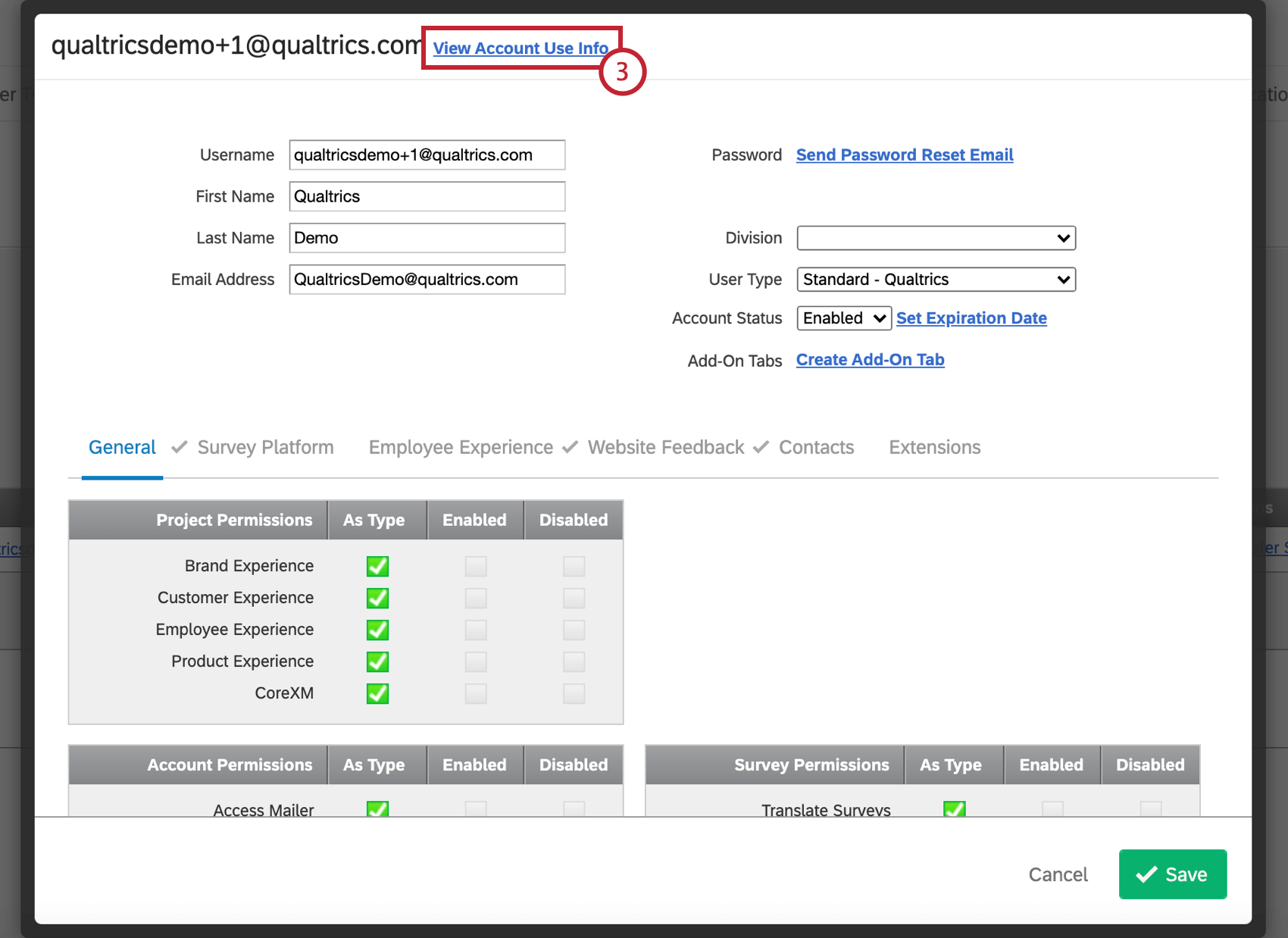The width and height of the screenshot is (1288, 938).
Task: Check the Enabled box for Customer Experience
Action: pos(475,598)
